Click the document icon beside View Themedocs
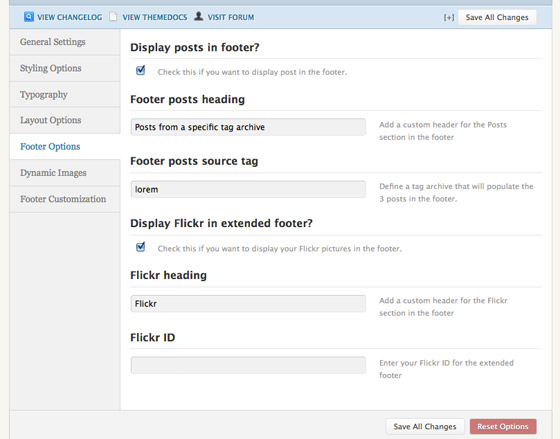The height and width of the screenshot is (439, 560). (113, 17)
